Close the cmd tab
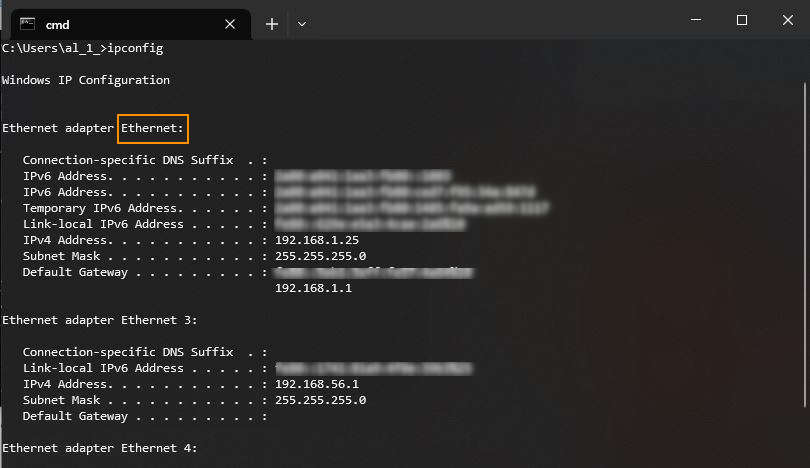The image size is (810, 468). [230, 24]
